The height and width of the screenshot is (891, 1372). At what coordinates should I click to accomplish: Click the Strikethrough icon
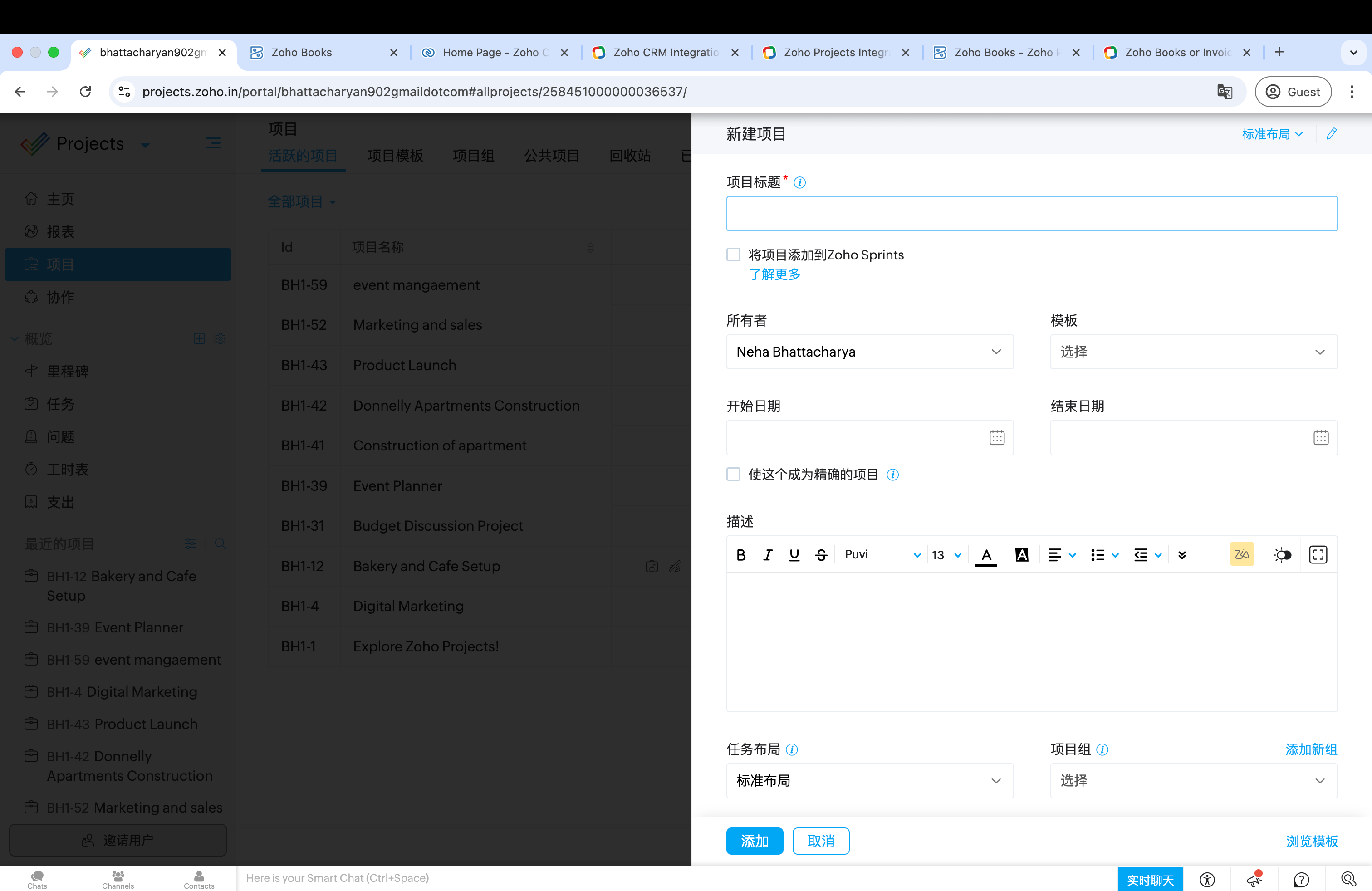coord(821,554)
